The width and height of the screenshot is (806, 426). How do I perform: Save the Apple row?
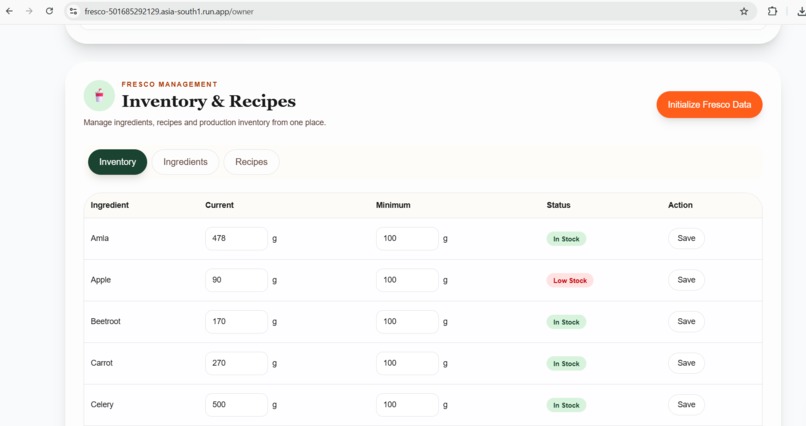coord(686,280)
